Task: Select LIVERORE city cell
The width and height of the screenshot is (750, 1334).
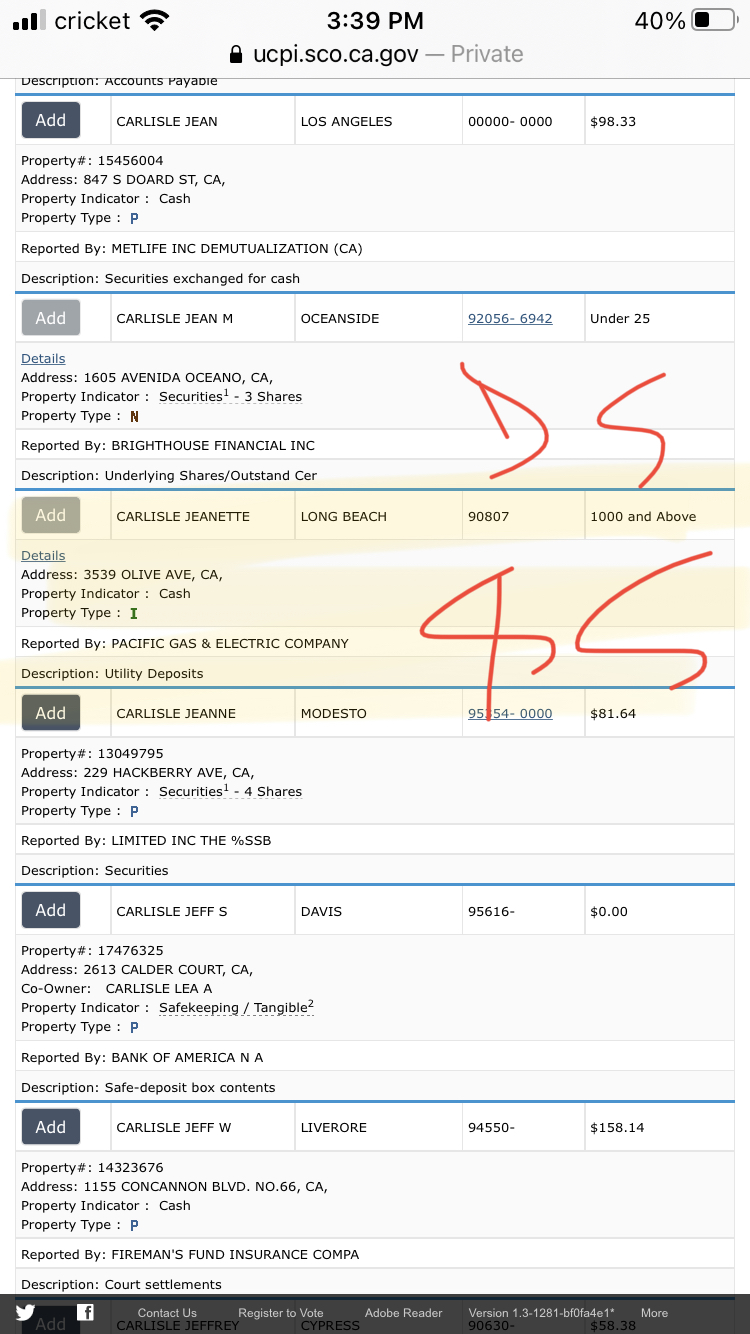Action: (378, 1127)
